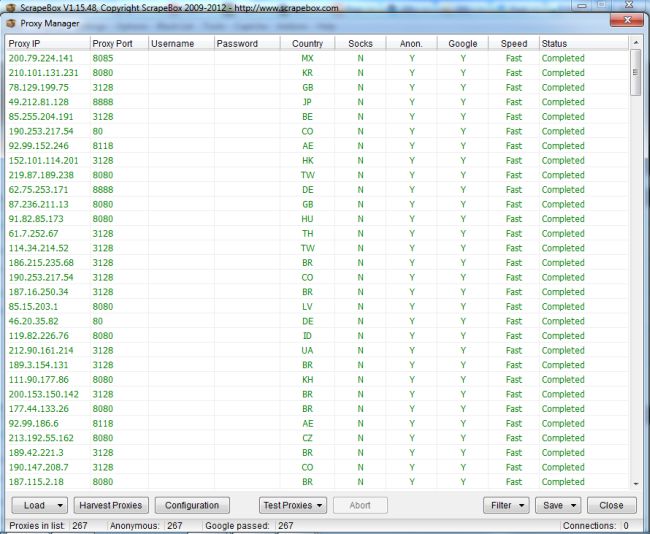
Task: Select proxy 49.212.81.128
Action: (x=318, y=102)
